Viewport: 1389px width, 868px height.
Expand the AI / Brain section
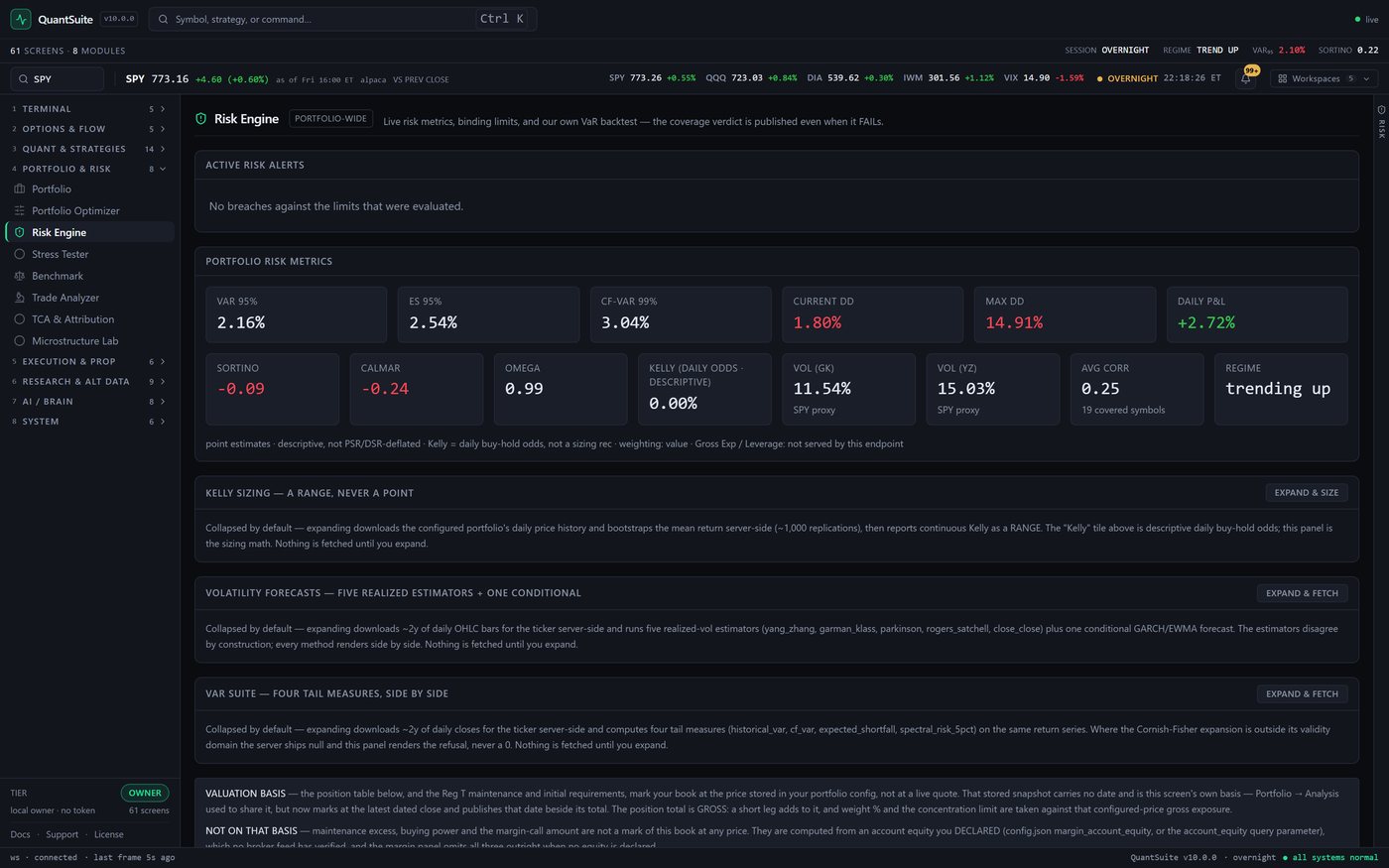(x=89, y=401)
